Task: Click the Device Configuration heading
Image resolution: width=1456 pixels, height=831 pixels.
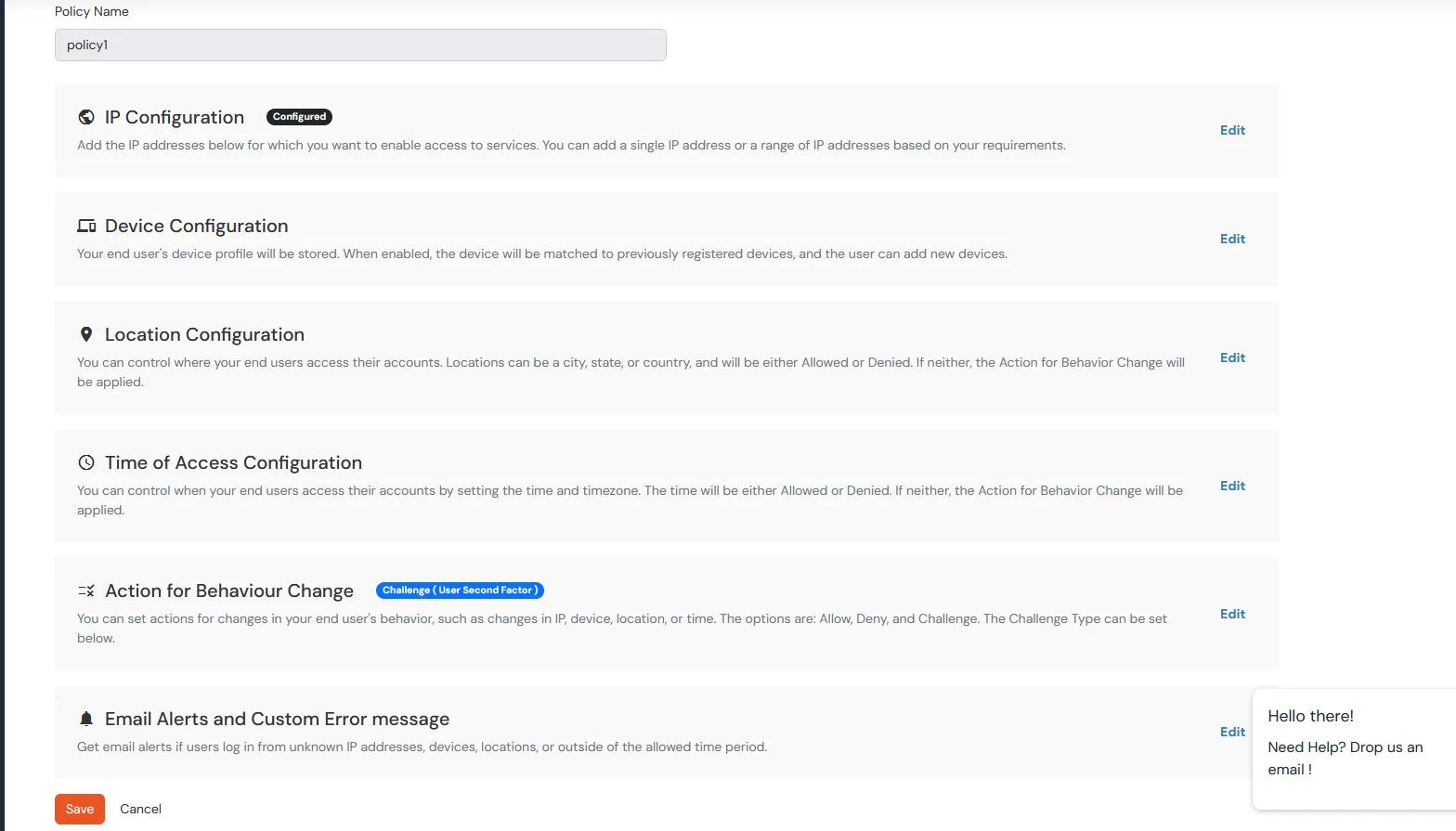Action: (197, 226)
